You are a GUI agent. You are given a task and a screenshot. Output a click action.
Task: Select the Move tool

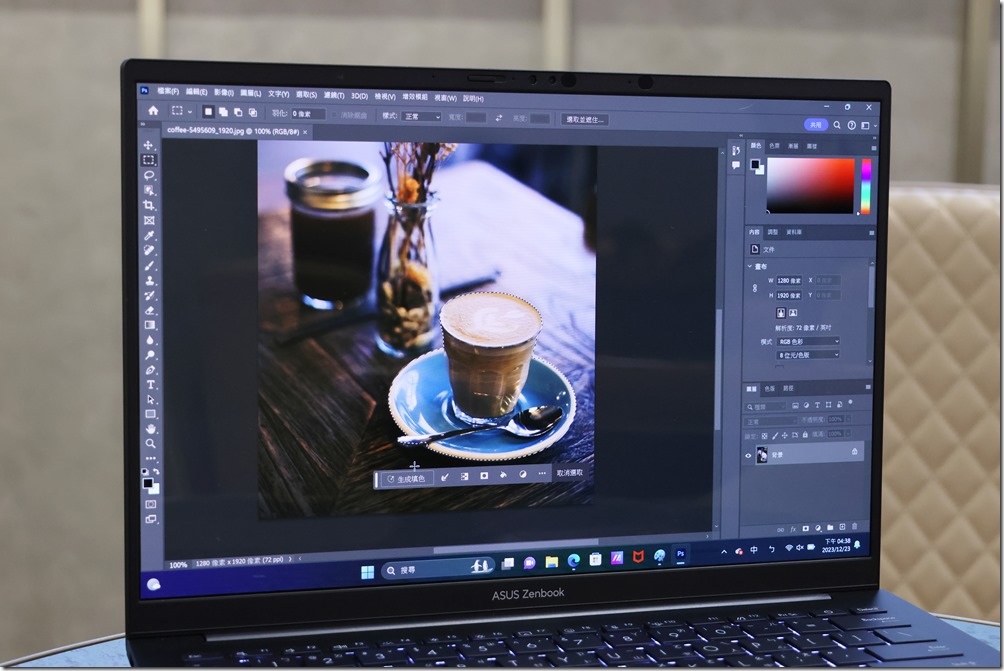tap(148, 145)
